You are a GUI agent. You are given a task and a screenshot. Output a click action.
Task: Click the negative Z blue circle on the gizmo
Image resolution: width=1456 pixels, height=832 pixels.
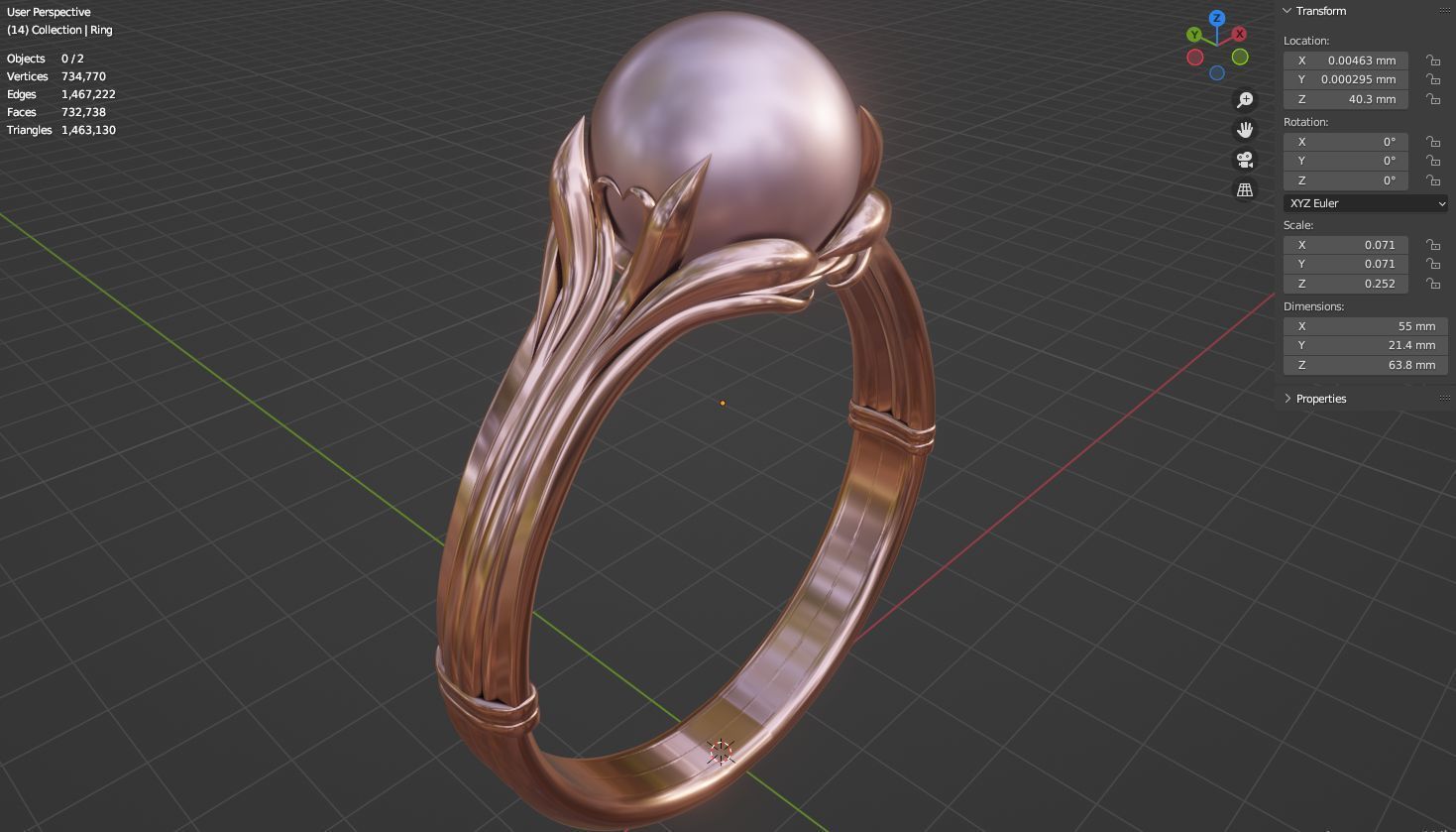(1217, 72)
